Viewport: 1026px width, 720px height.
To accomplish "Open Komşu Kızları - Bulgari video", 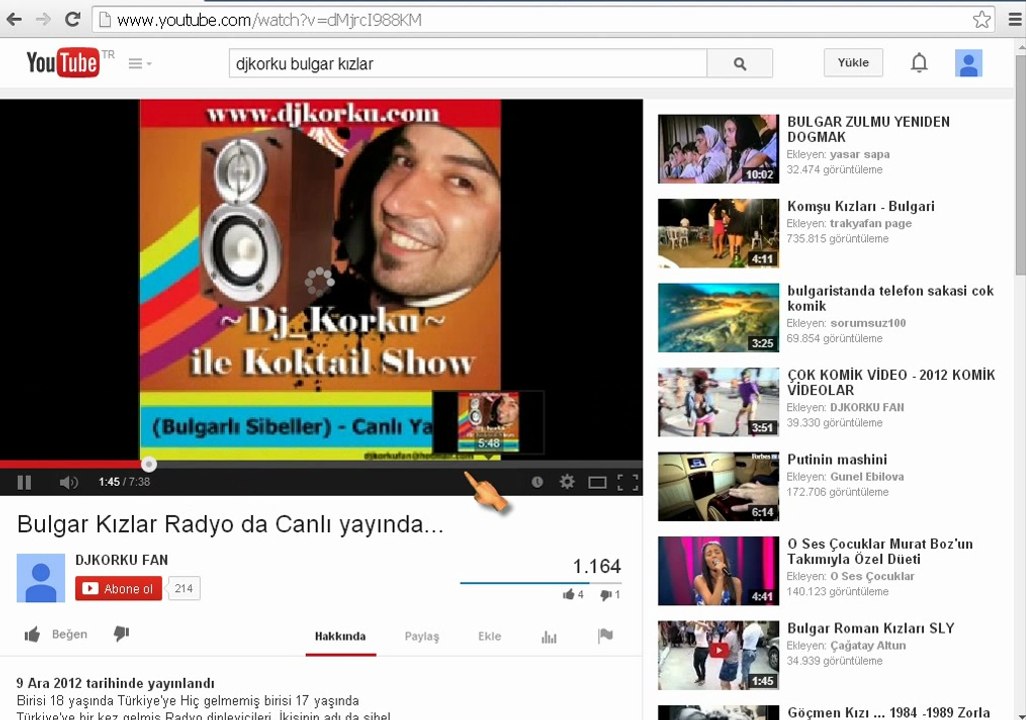I will pos(861,206).
